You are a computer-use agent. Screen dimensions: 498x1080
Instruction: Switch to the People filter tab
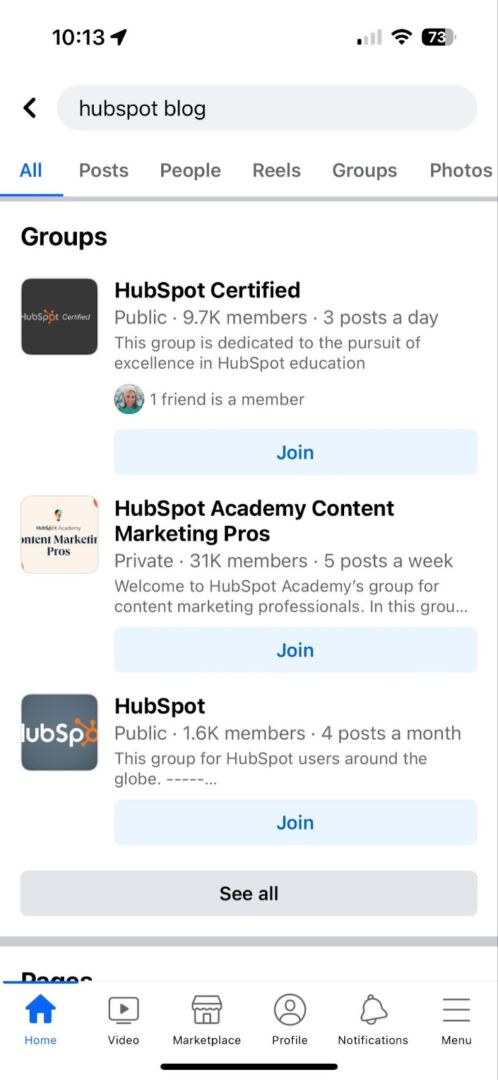click(190, 170)
